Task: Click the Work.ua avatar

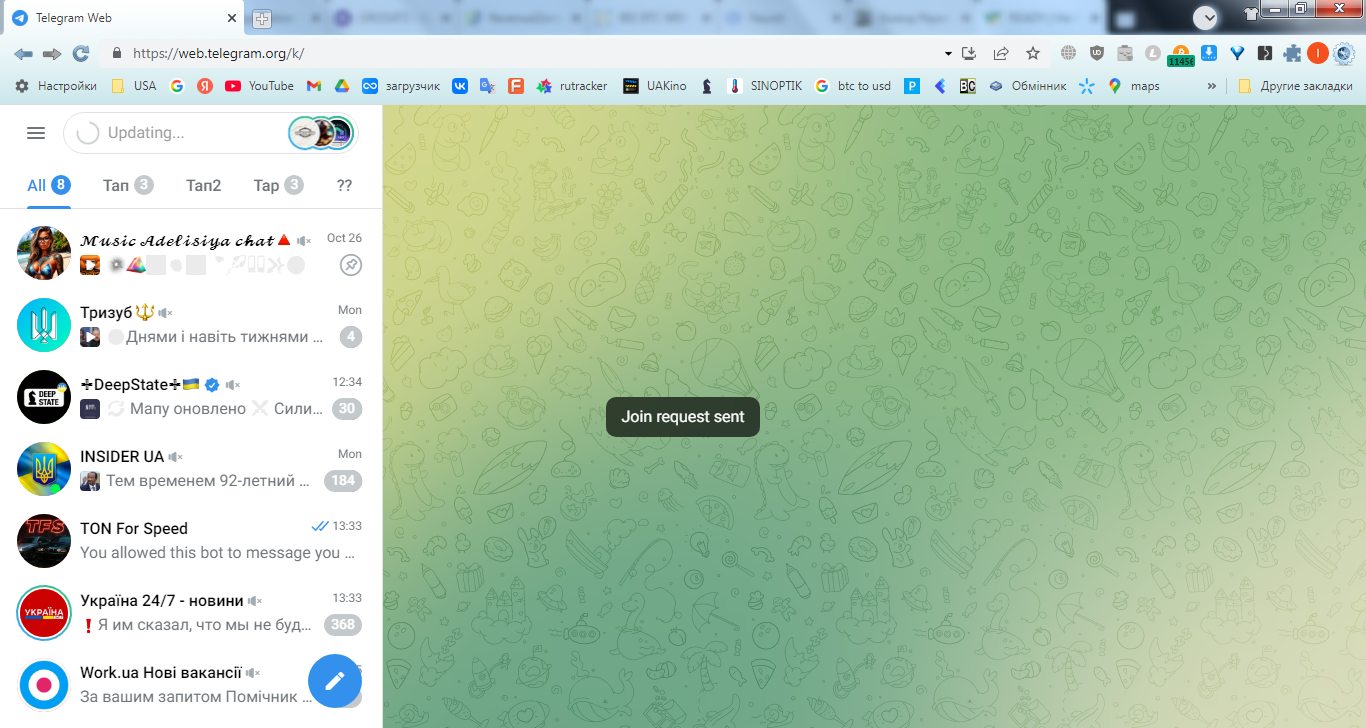Action: pos(44,685)
